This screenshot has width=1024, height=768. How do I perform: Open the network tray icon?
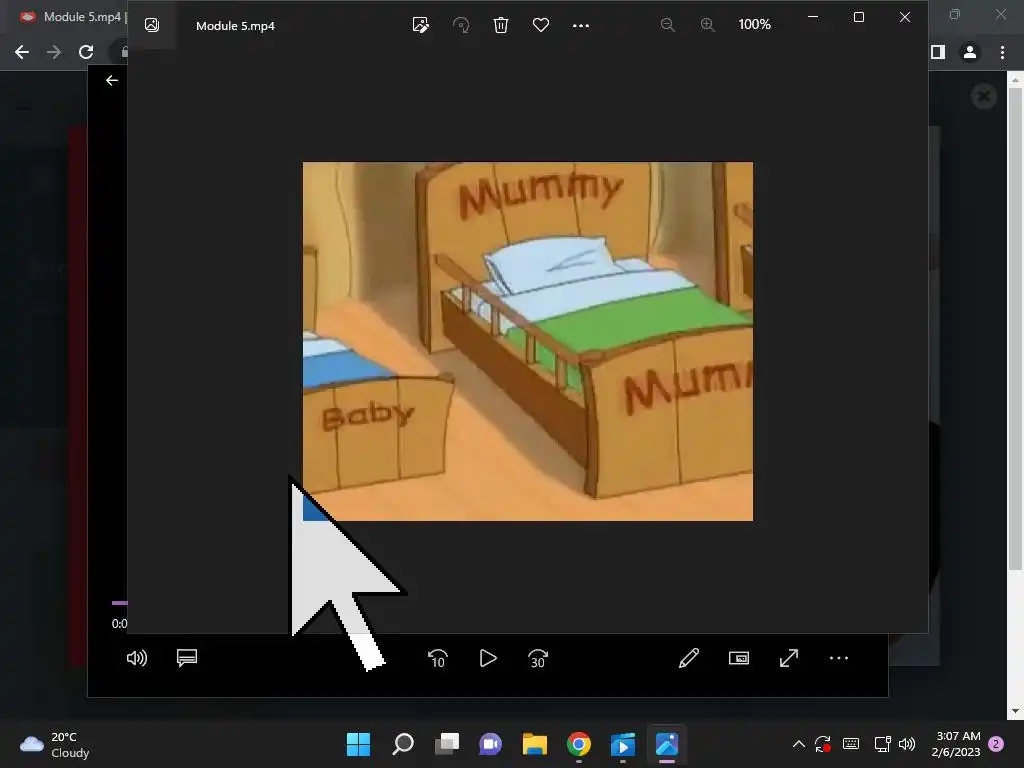pos(882,744)
